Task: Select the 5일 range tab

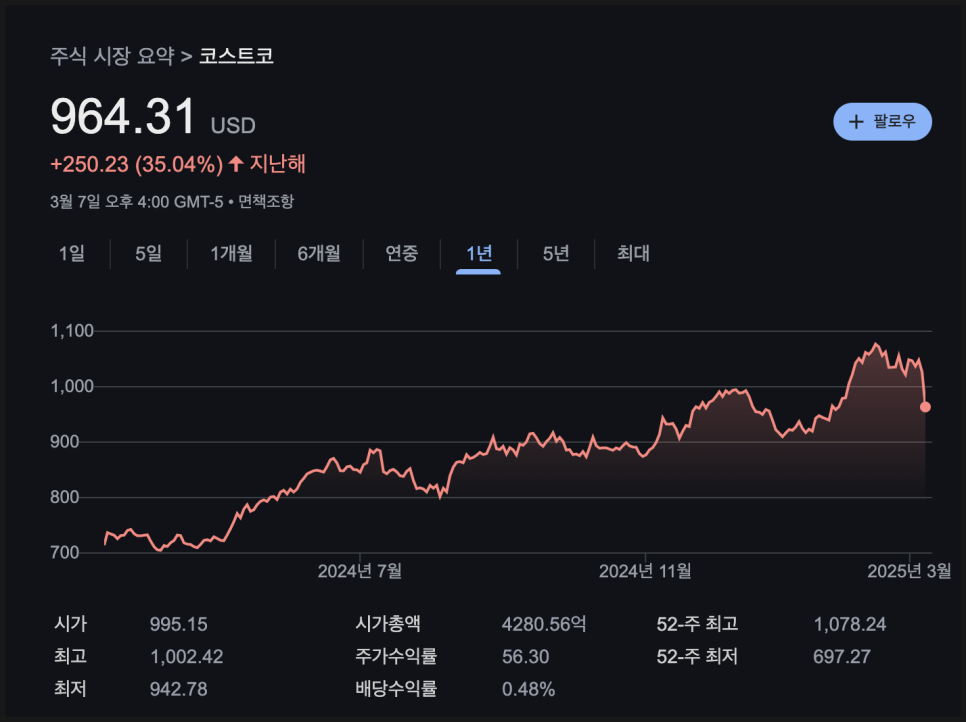Action: tap(148, 253)
